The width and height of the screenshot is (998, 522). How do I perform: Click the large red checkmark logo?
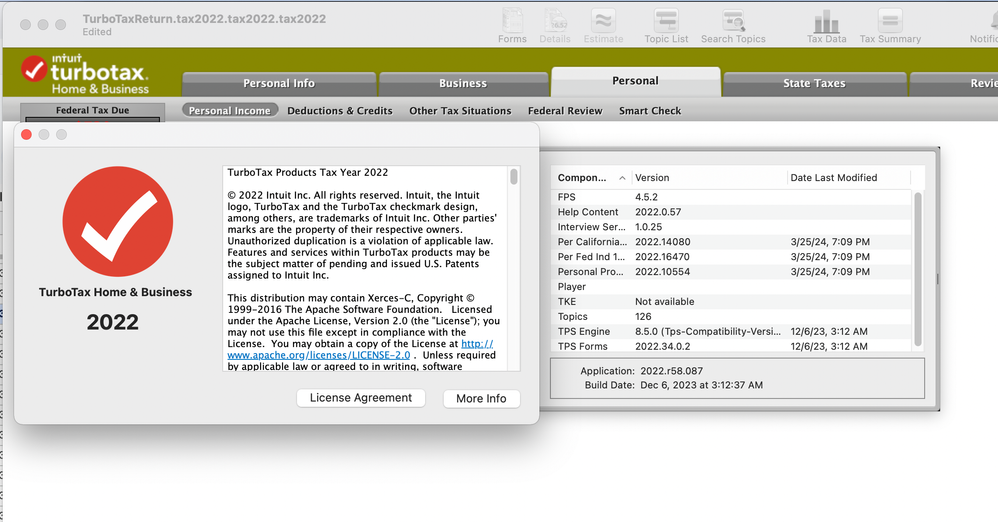pos(118,222)
